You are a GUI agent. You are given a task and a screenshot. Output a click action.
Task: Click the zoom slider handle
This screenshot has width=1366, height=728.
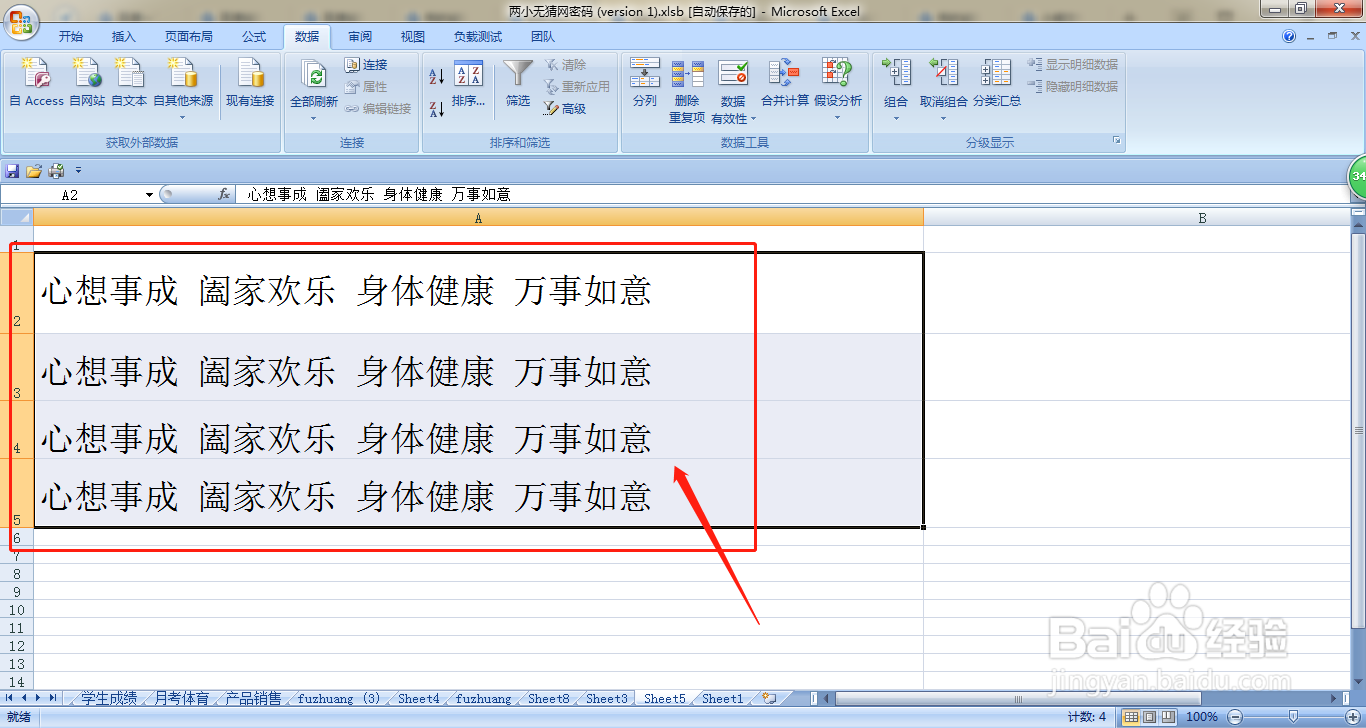coord(1293,717)
